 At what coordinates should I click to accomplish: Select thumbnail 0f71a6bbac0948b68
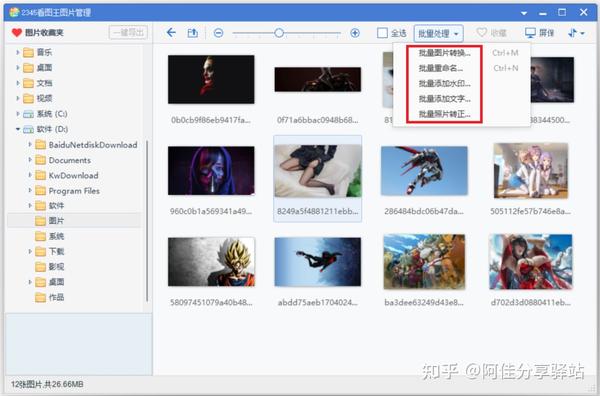coord(318,79)
